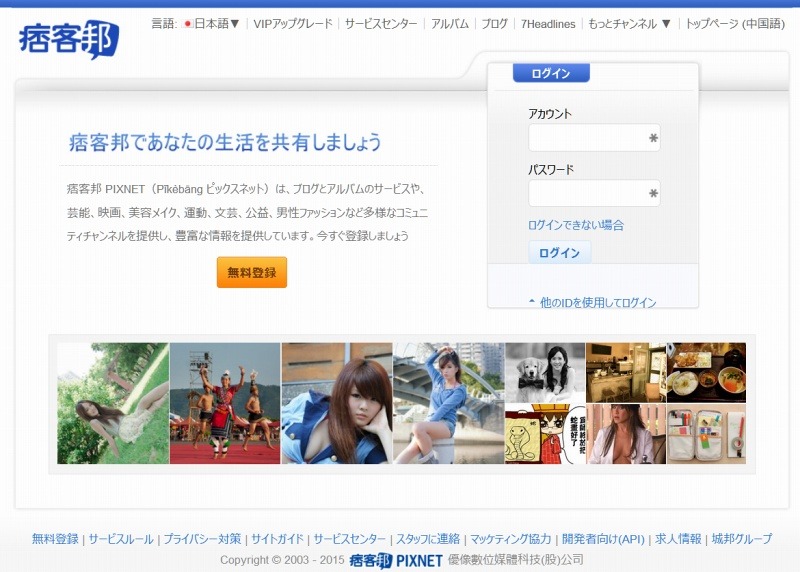Open プライバシー対策 footer link

click(202, 539)
